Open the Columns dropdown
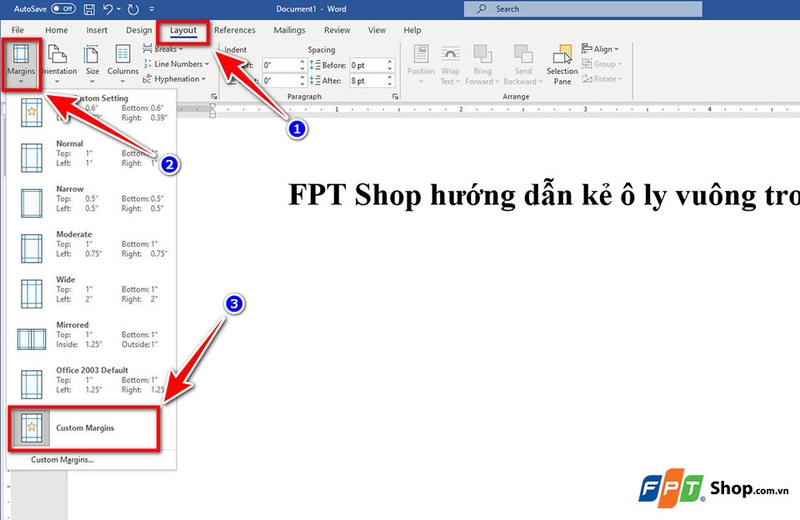 click(122, 64)
